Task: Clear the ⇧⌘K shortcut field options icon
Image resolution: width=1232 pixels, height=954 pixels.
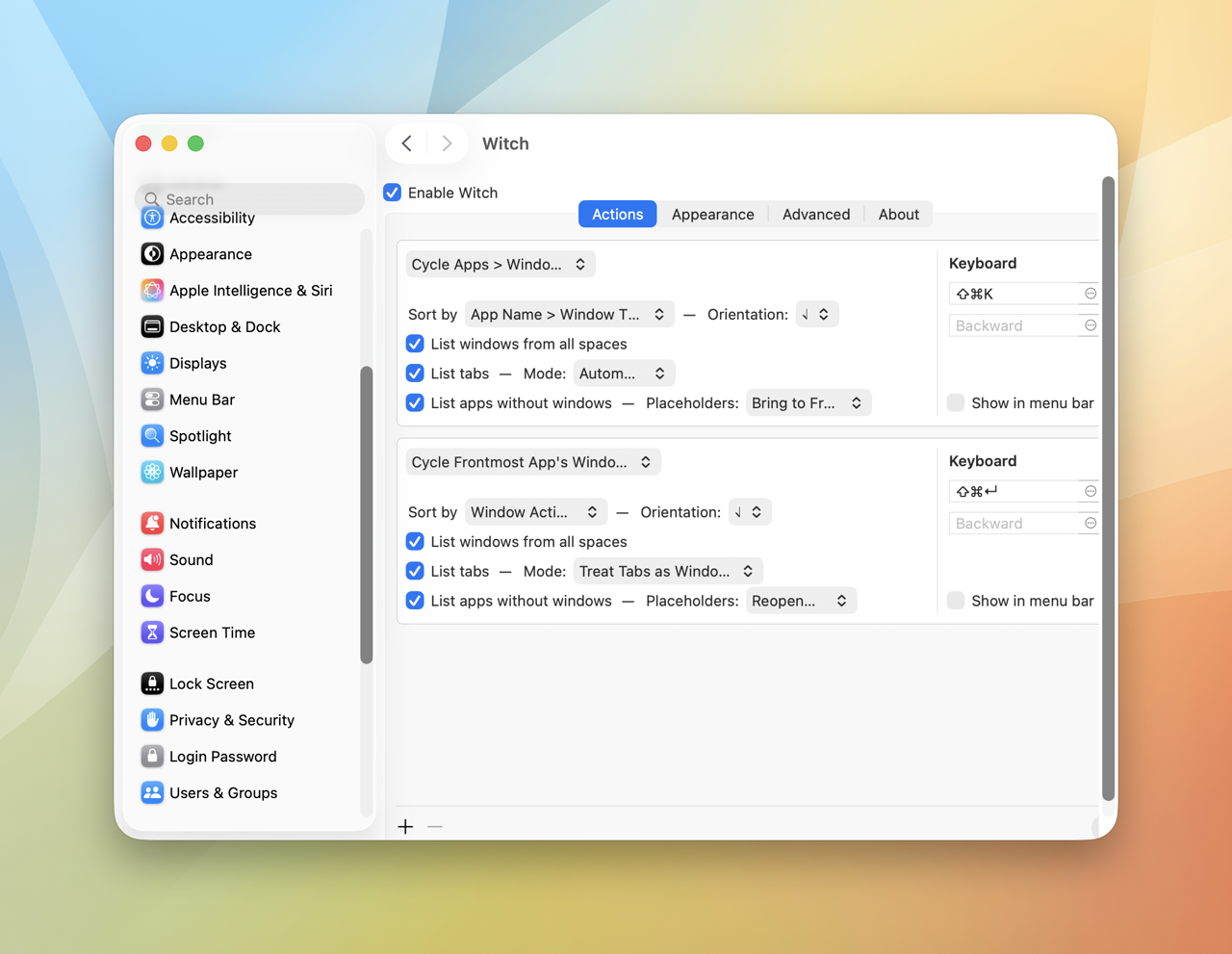Action: coord(1091,294)
